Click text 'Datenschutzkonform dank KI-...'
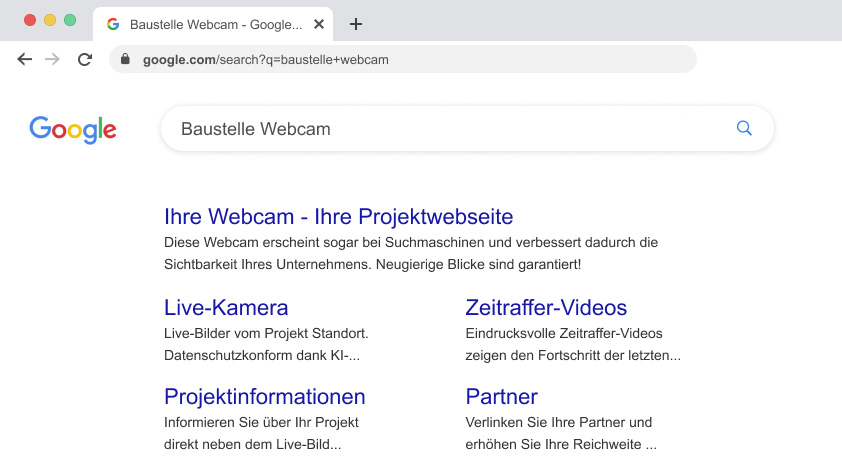 click(262, 355)
